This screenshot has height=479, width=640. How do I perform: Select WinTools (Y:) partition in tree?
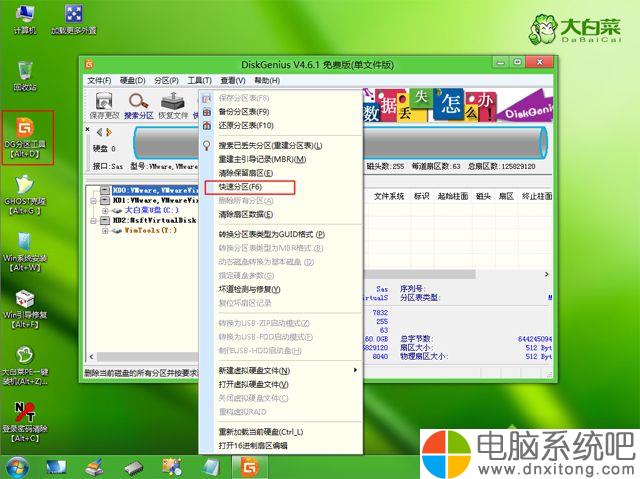(151, 230)
